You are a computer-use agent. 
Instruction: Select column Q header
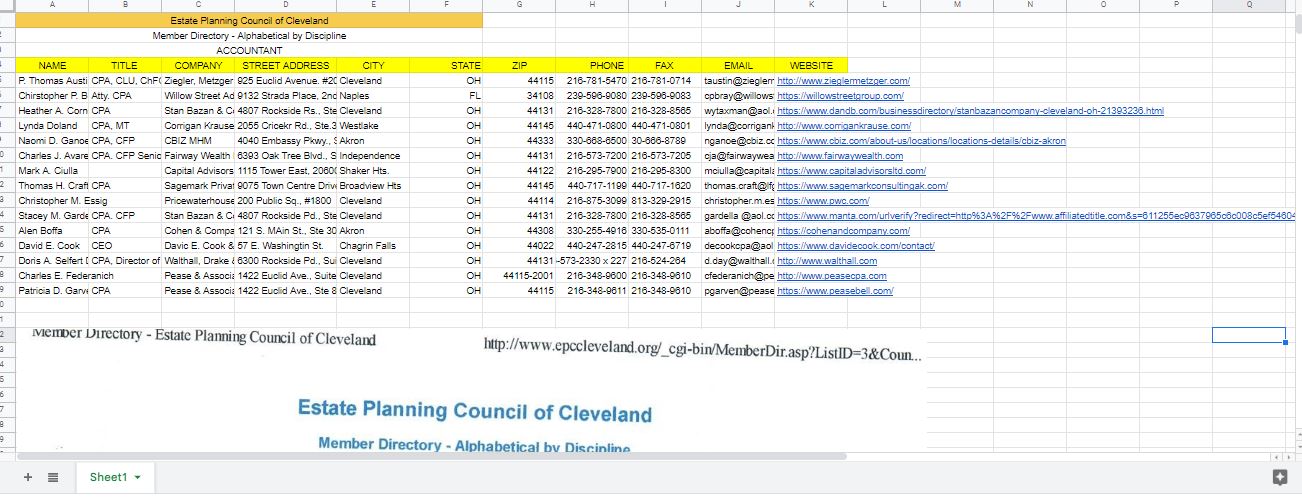coord(1249,5)
